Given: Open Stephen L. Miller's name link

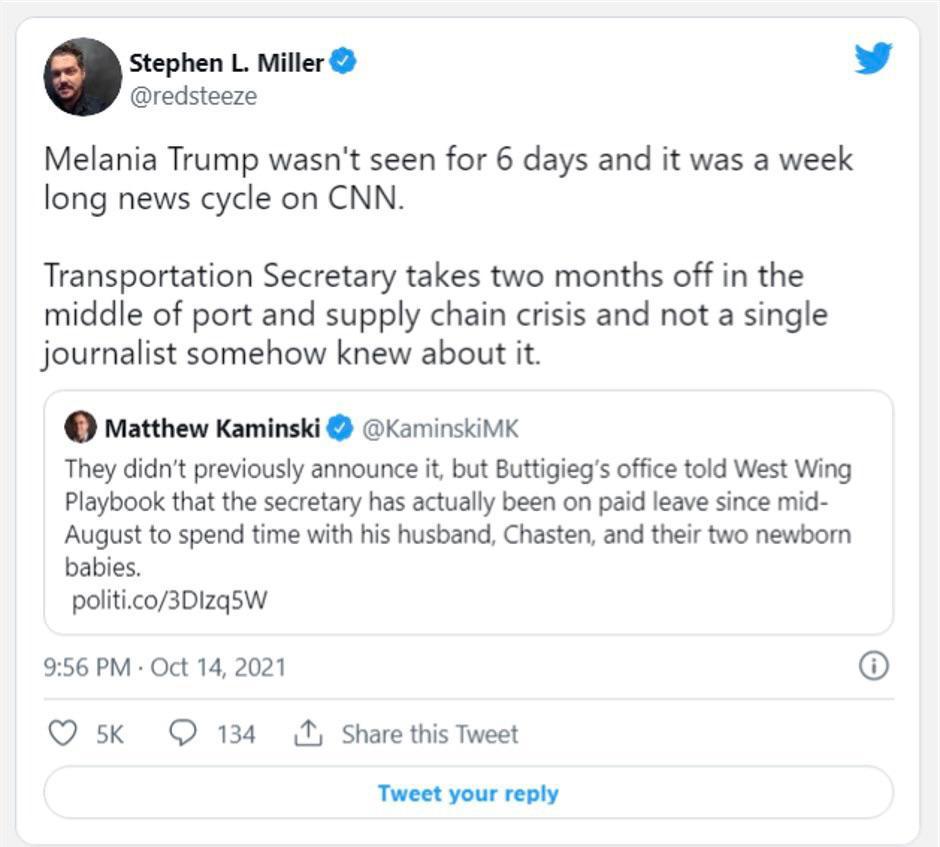Looking at the screenshot, I should (226, 62).
